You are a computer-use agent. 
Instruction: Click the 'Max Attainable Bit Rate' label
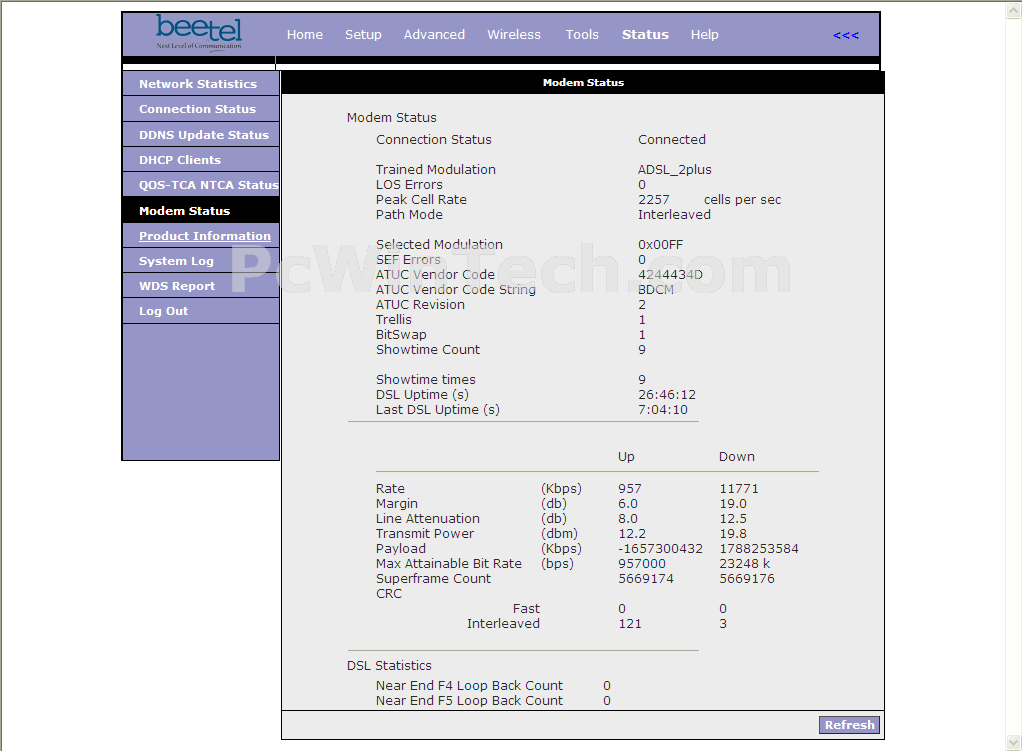pyautogui.click(x=448, y=563)
